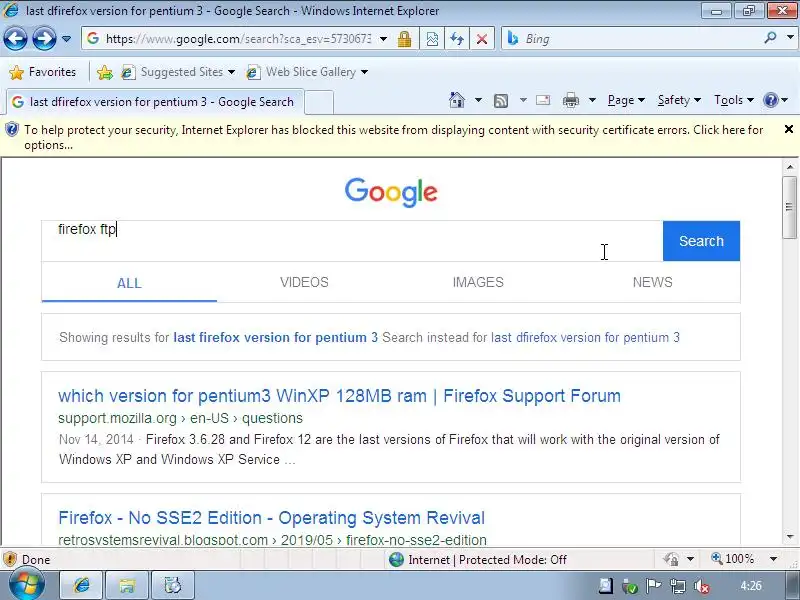Click the muted volume tray icon
This screenshot has height=600, width=800.
coord(702,587)
